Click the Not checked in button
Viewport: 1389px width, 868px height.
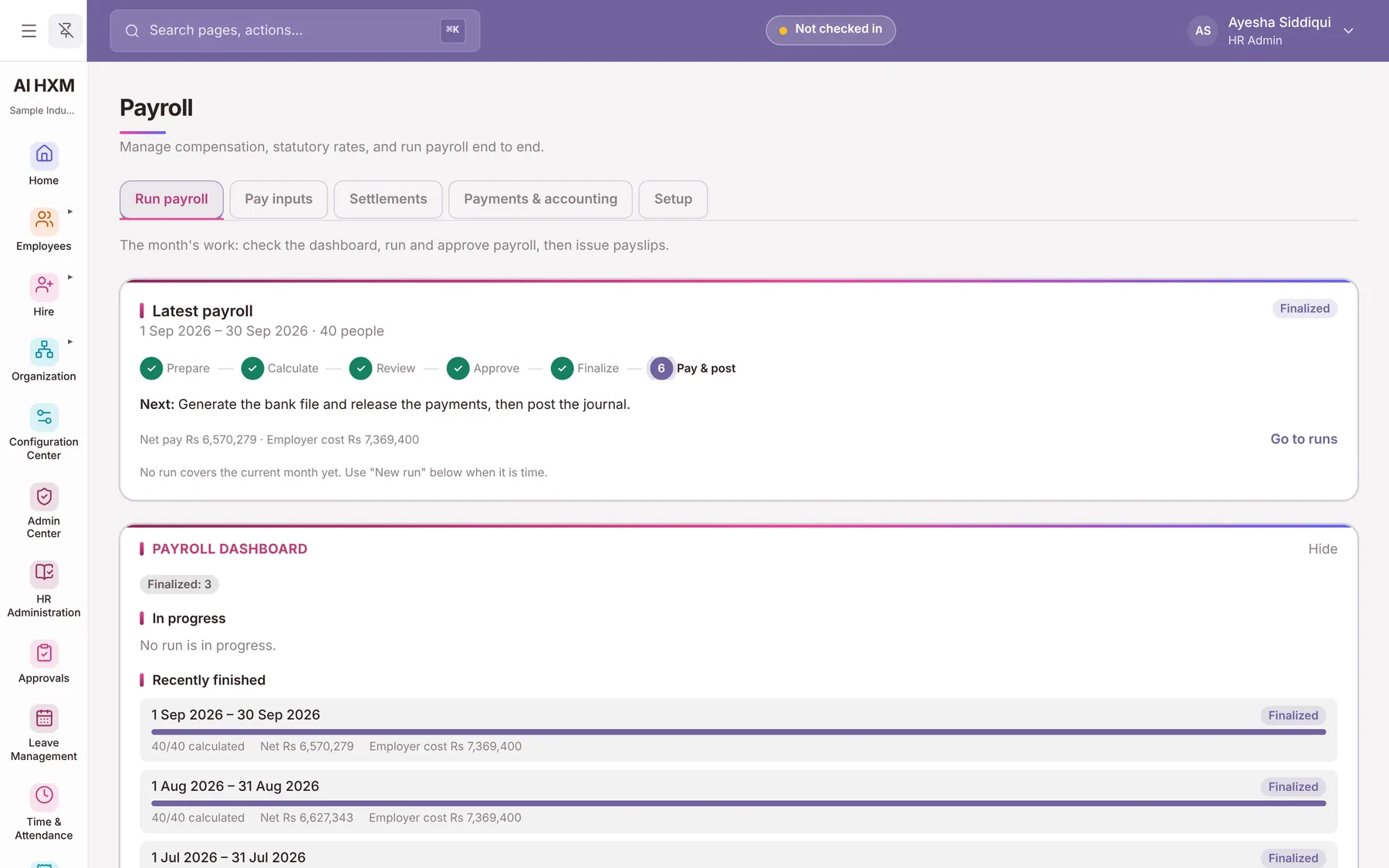pyautogui.click(x=830, y=30)
